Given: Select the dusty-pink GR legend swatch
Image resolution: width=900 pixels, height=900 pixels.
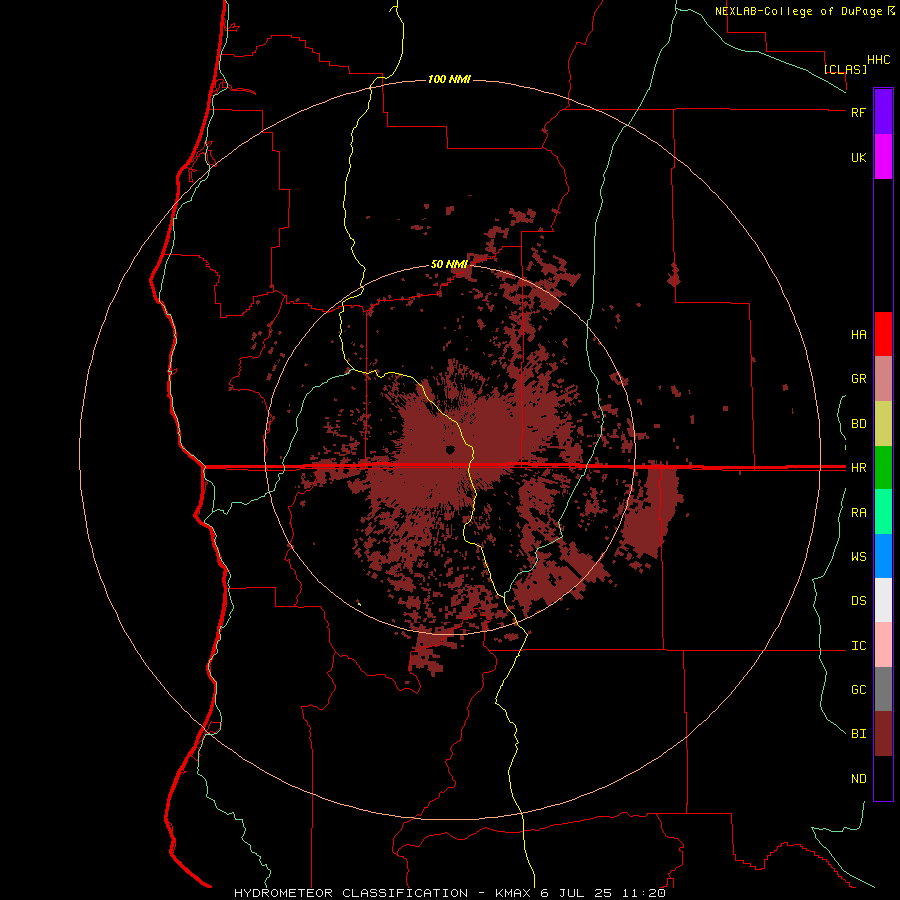Looking at the screenshot, I should point(883,379).
